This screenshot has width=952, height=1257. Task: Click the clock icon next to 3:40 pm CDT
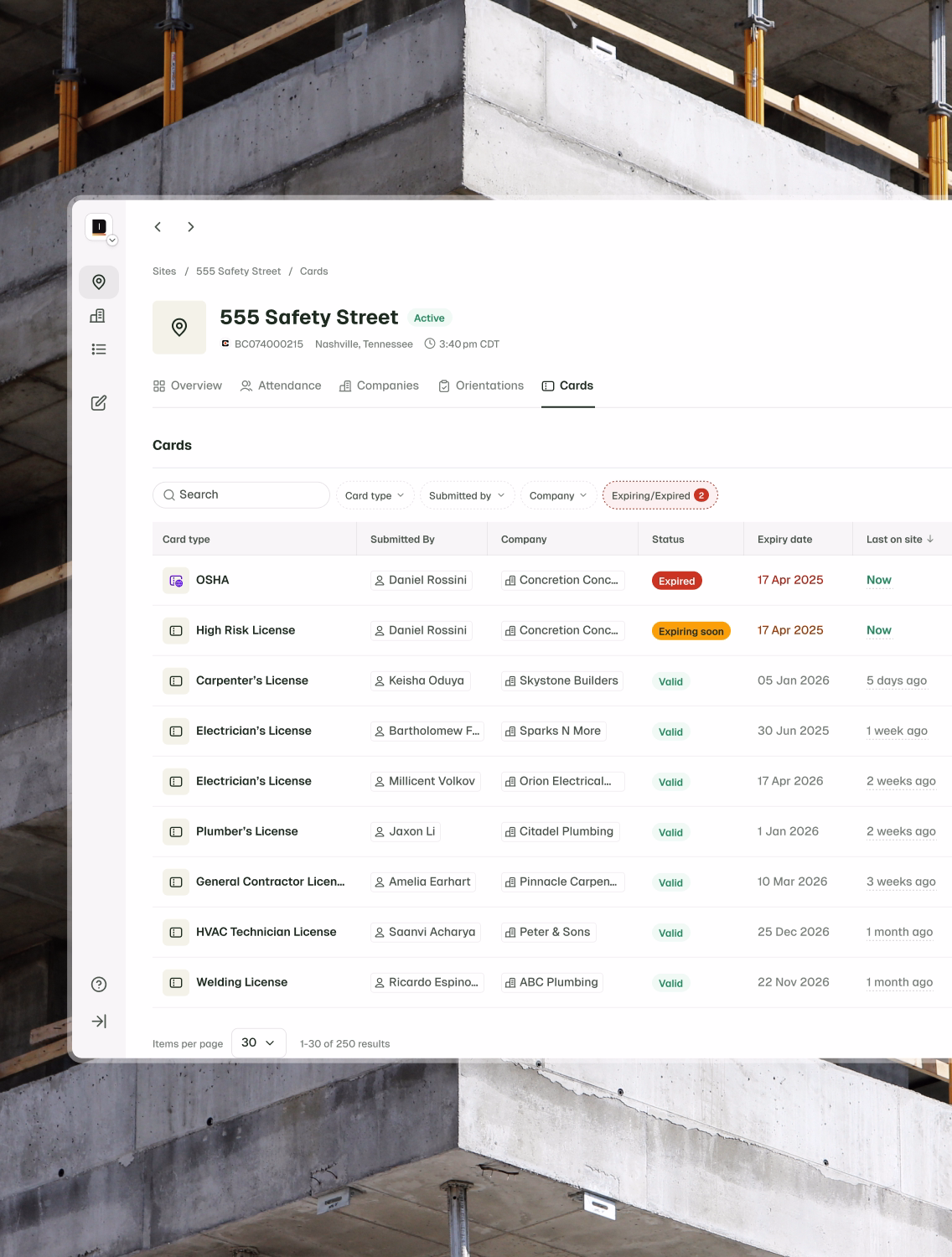[x=430, y=344]
